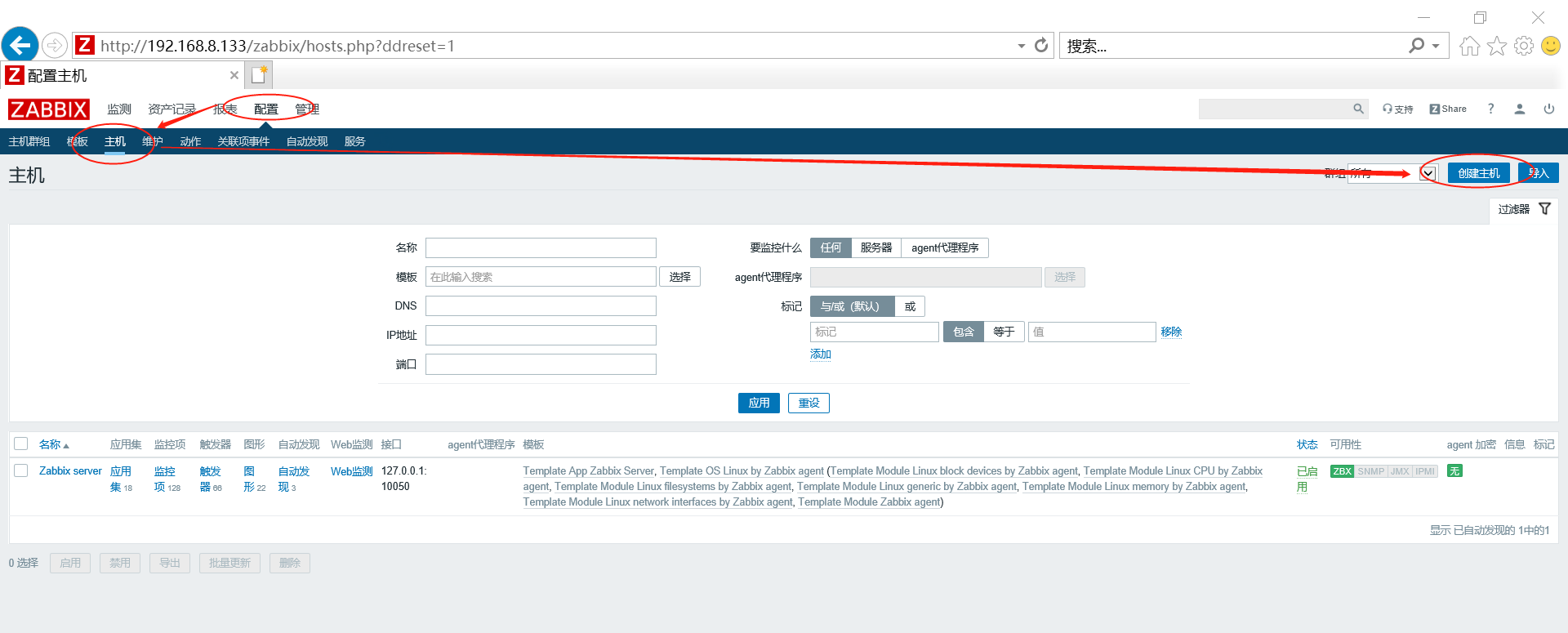The width and height of the screenshot is (1568, 633).
Task: Open the 监测 top menu
Action: point(119,109)
